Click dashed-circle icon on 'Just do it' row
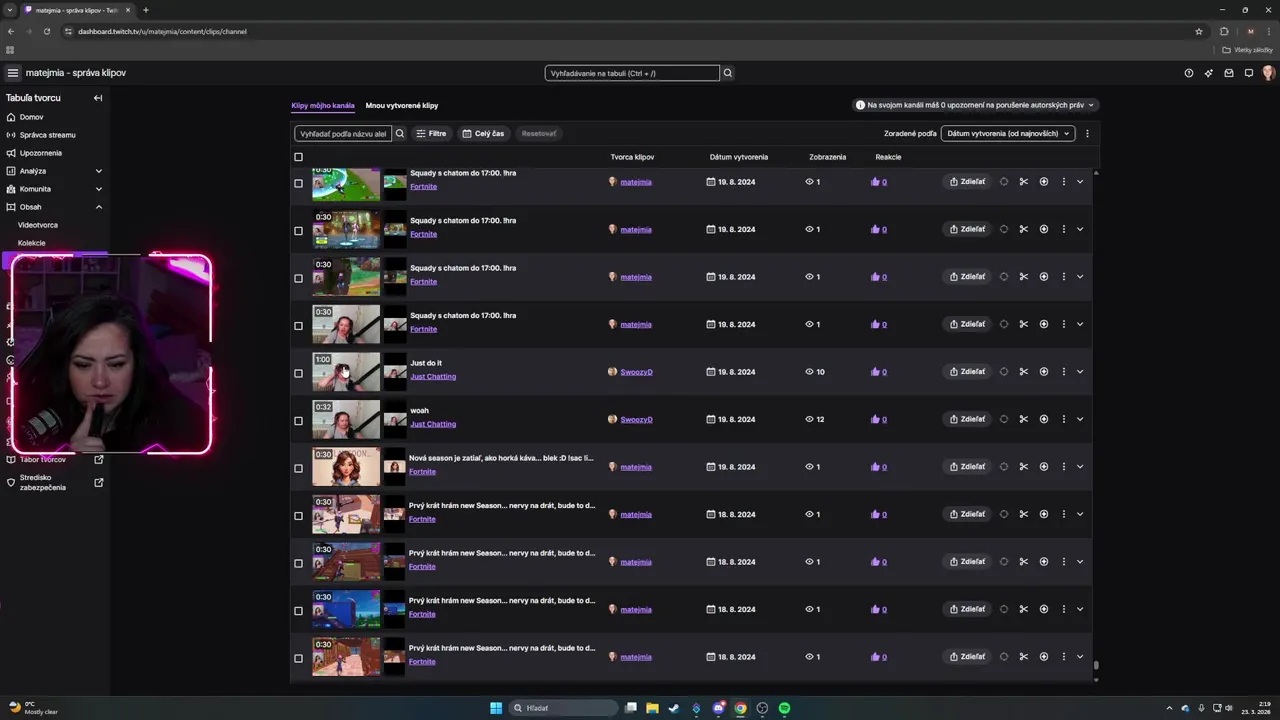The width and height of the screenshot is (1280, 720). 1004,372
